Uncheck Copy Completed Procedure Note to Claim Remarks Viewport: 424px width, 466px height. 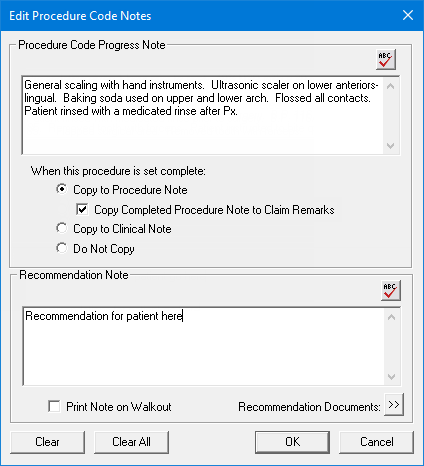point(82,209)
